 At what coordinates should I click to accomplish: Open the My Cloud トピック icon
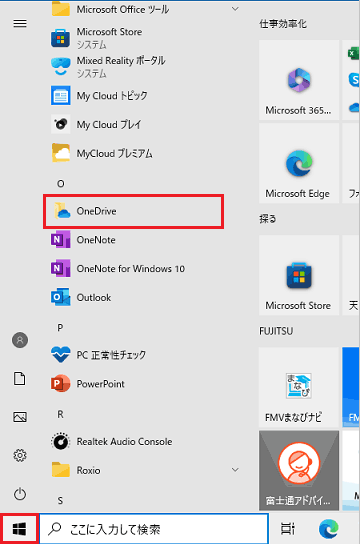pyautogui.click(x=61, y=95)
